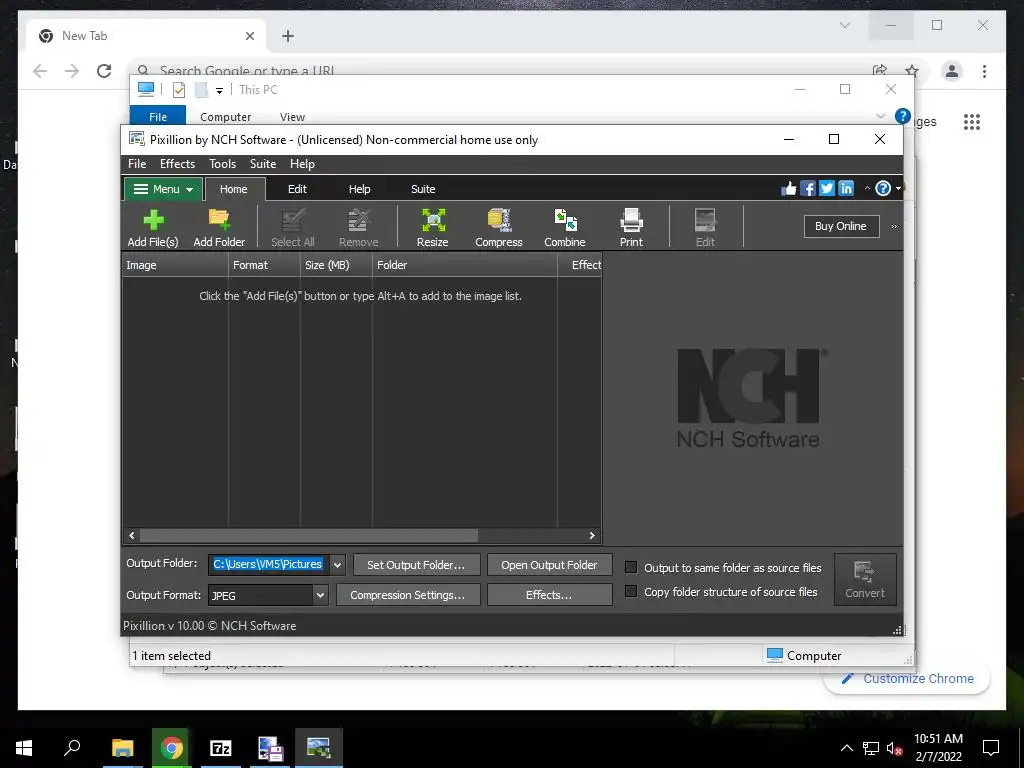Open Chrome's Google apps grid
The width and height of the screenshot is (1024, 768).
pos(972,121)
